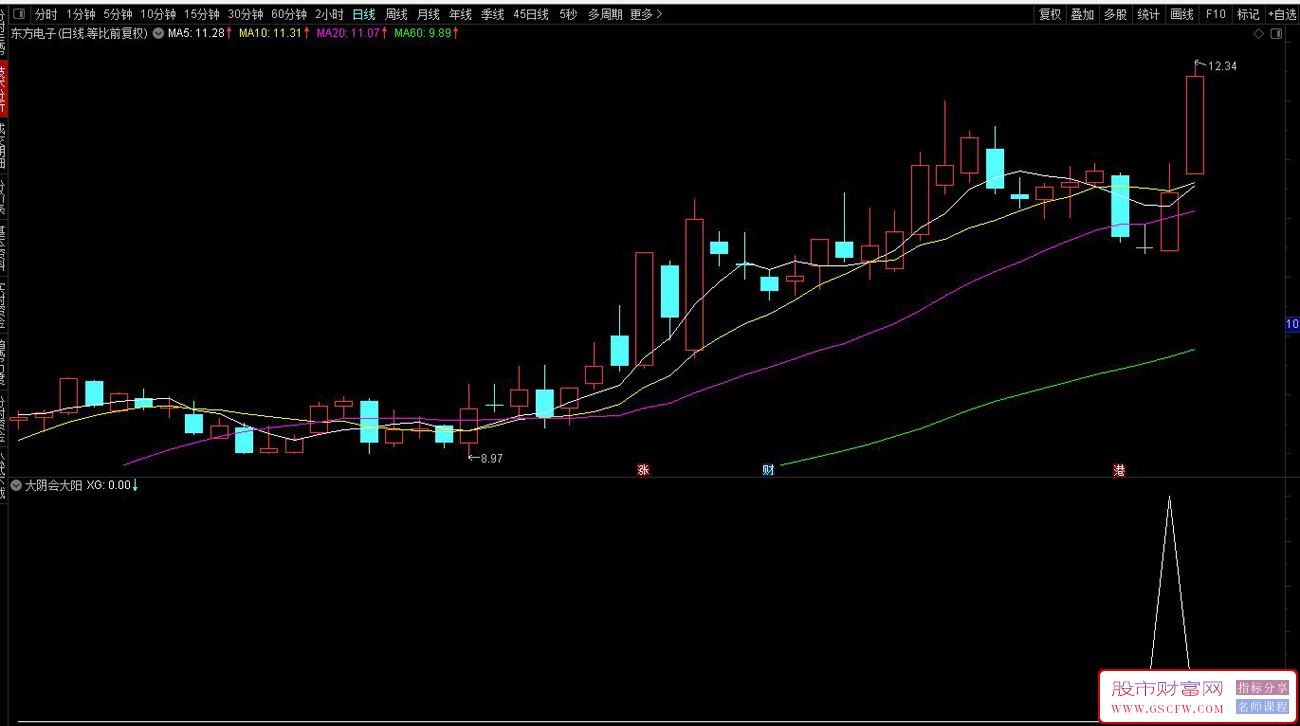Open the 名师课程 link in the banner

(x=1262, y=706)
